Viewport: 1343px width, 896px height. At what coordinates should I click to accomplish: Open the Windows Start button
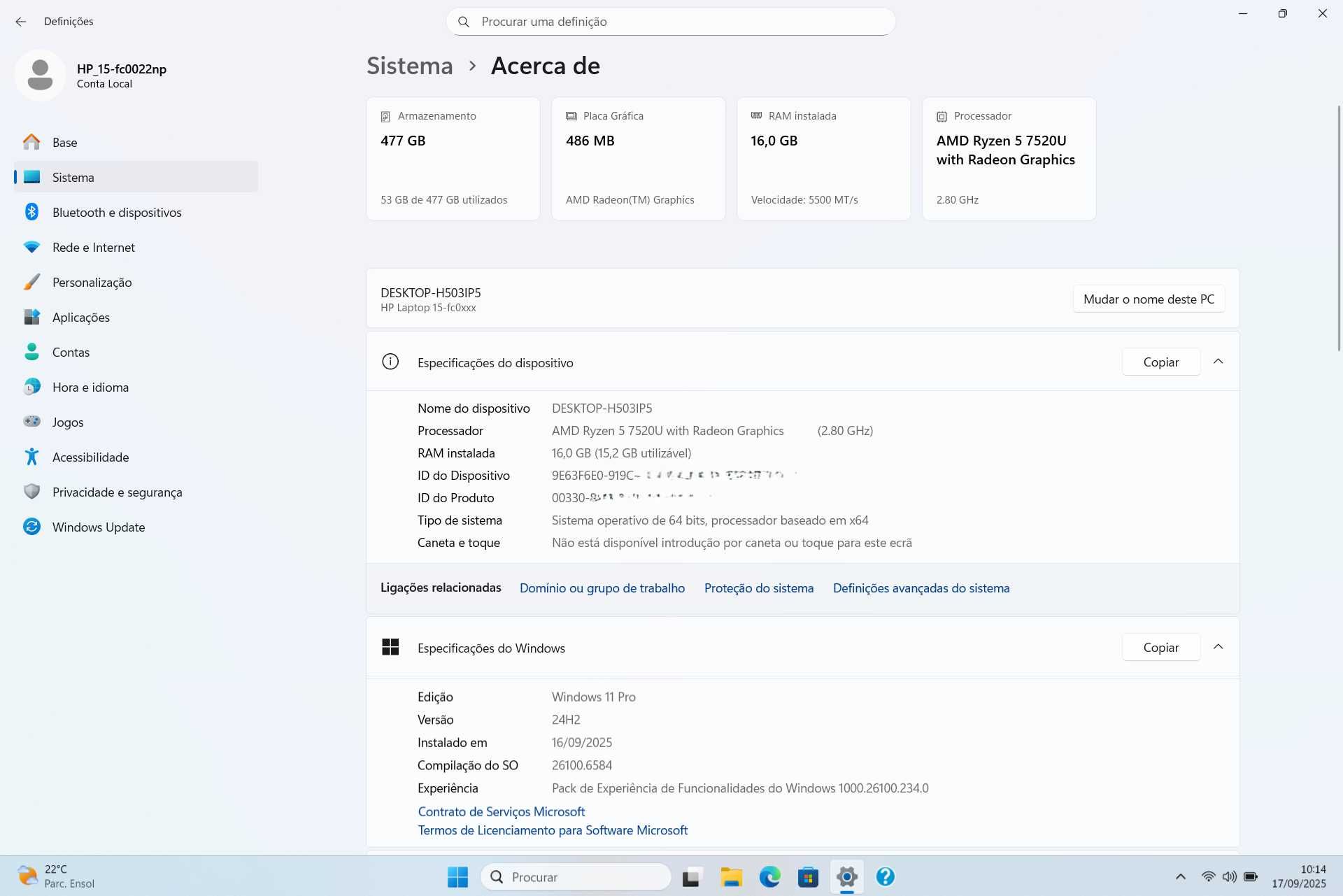click(457, 876)
